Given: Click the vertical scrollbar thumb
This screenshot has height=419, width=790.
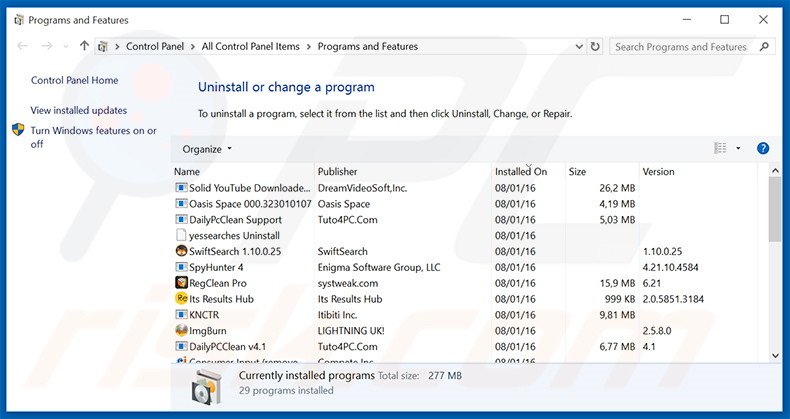Looking at the screenshot, I should click(775, 210).
